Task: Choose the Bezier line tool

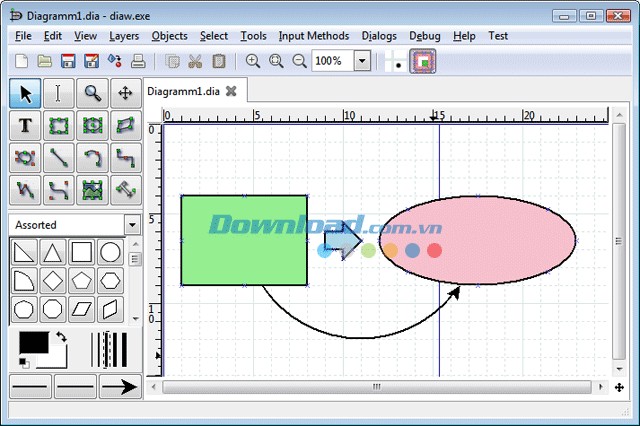Action: [x=59, y=190]
